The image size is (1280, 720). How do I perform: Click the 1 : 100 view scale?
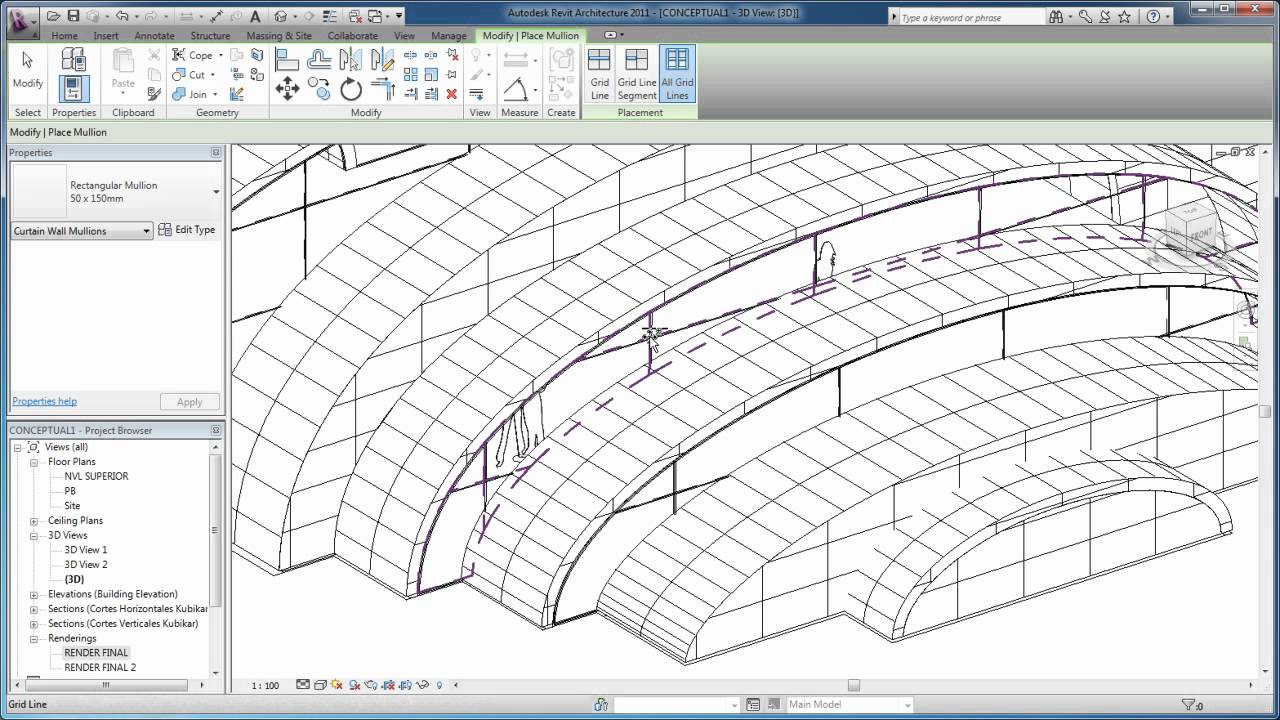(265, 686)
